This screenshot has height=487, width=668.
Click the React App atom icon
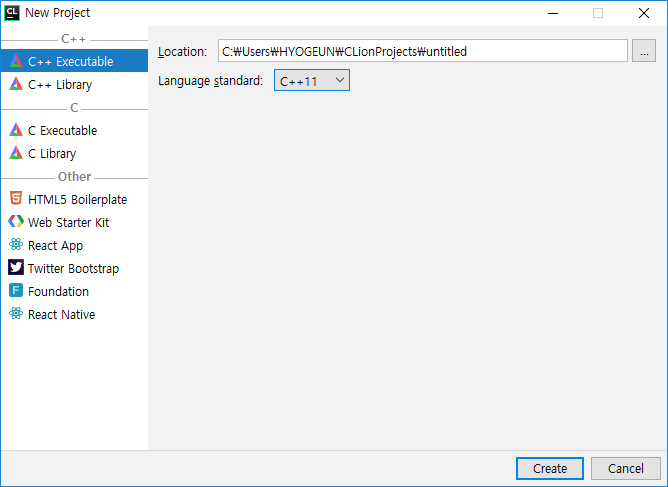(x=16, y=245)
